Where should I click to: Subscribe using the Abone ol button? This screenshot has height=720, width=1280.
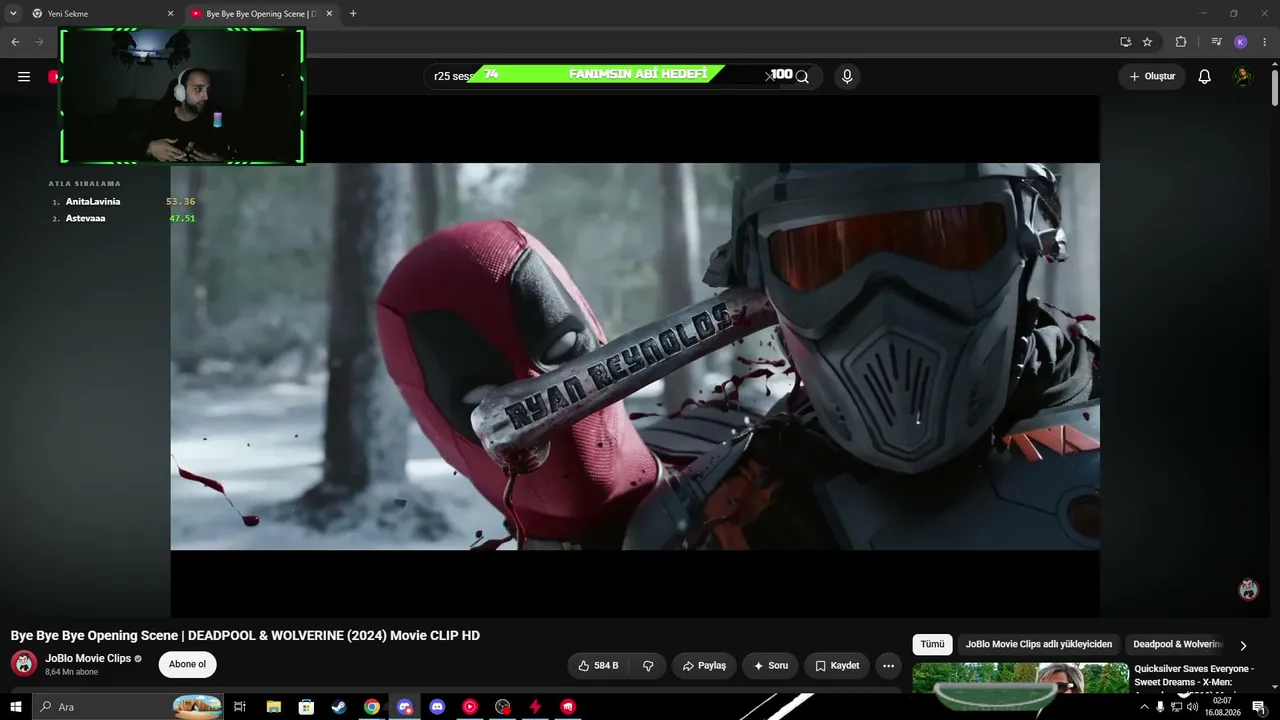pos(187,665)
